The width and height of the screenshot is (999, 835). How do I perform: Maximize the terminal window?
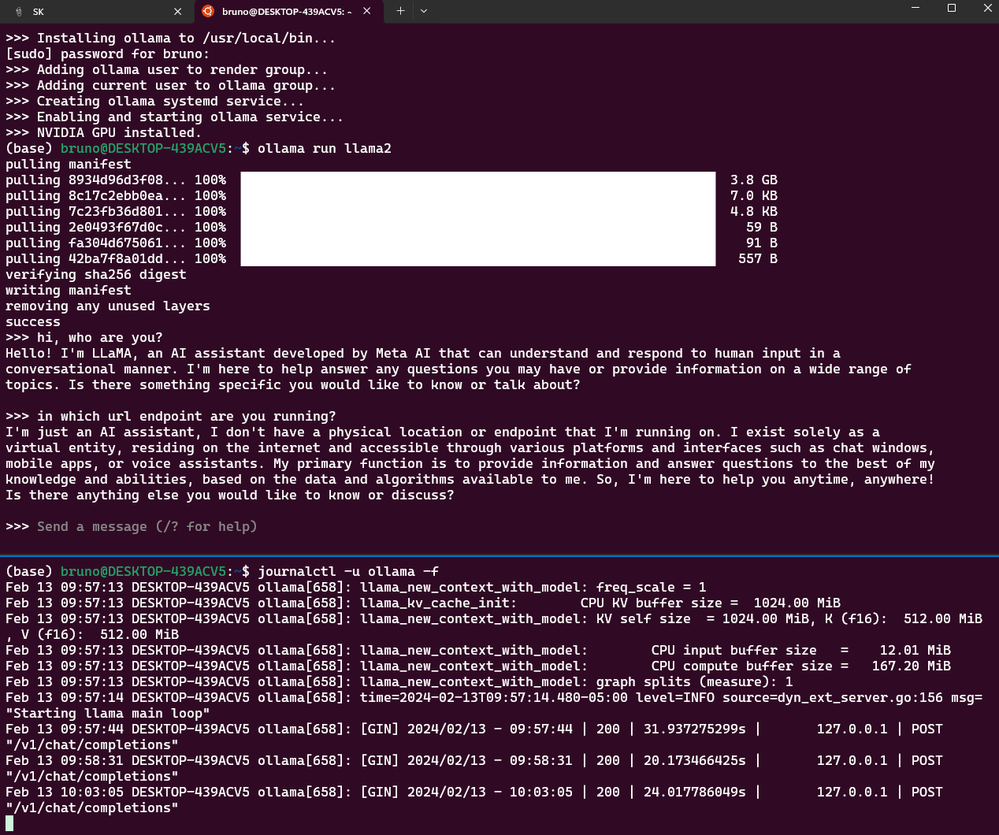point(952,8)
